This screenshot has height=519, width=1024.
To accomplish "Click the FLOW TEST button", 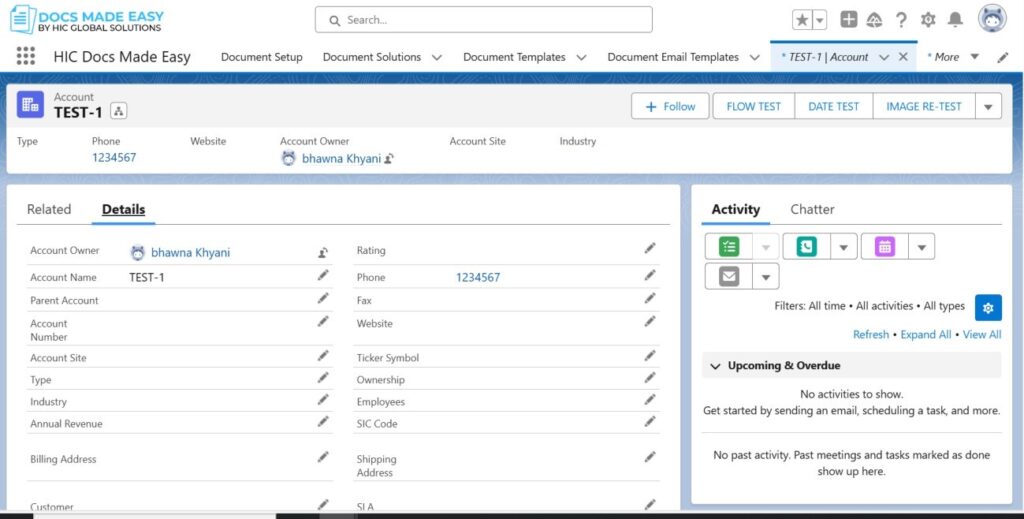I will click(754, 106).
